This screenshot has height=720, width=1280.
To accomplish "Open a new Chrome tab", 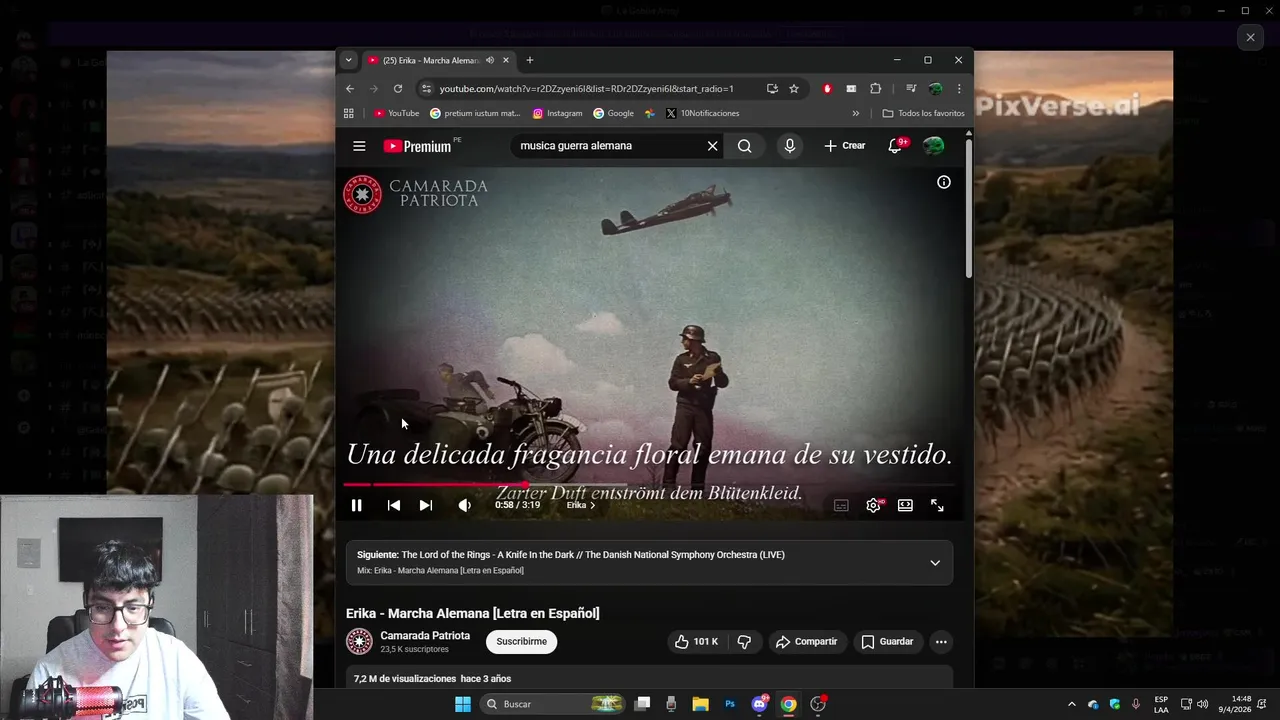I will click(x=530, y=60).
